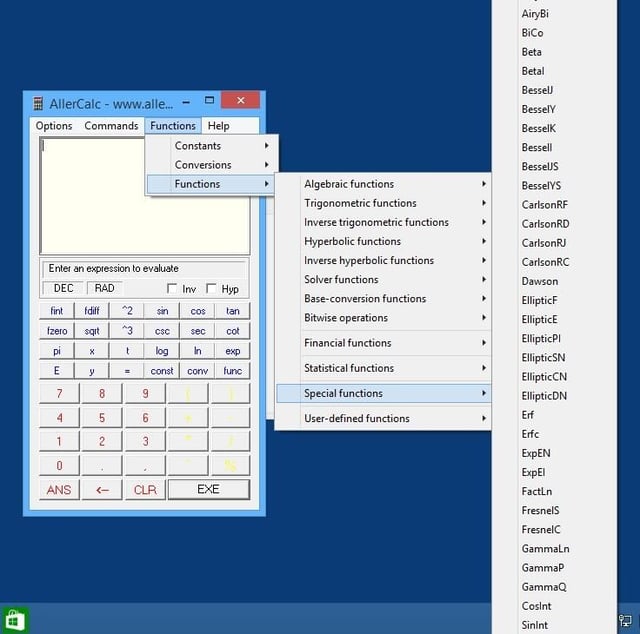Expand Trigonometric functions submenu
This screenshot has height=634, width=640.
pyautogui.click(x=383, y=203)
